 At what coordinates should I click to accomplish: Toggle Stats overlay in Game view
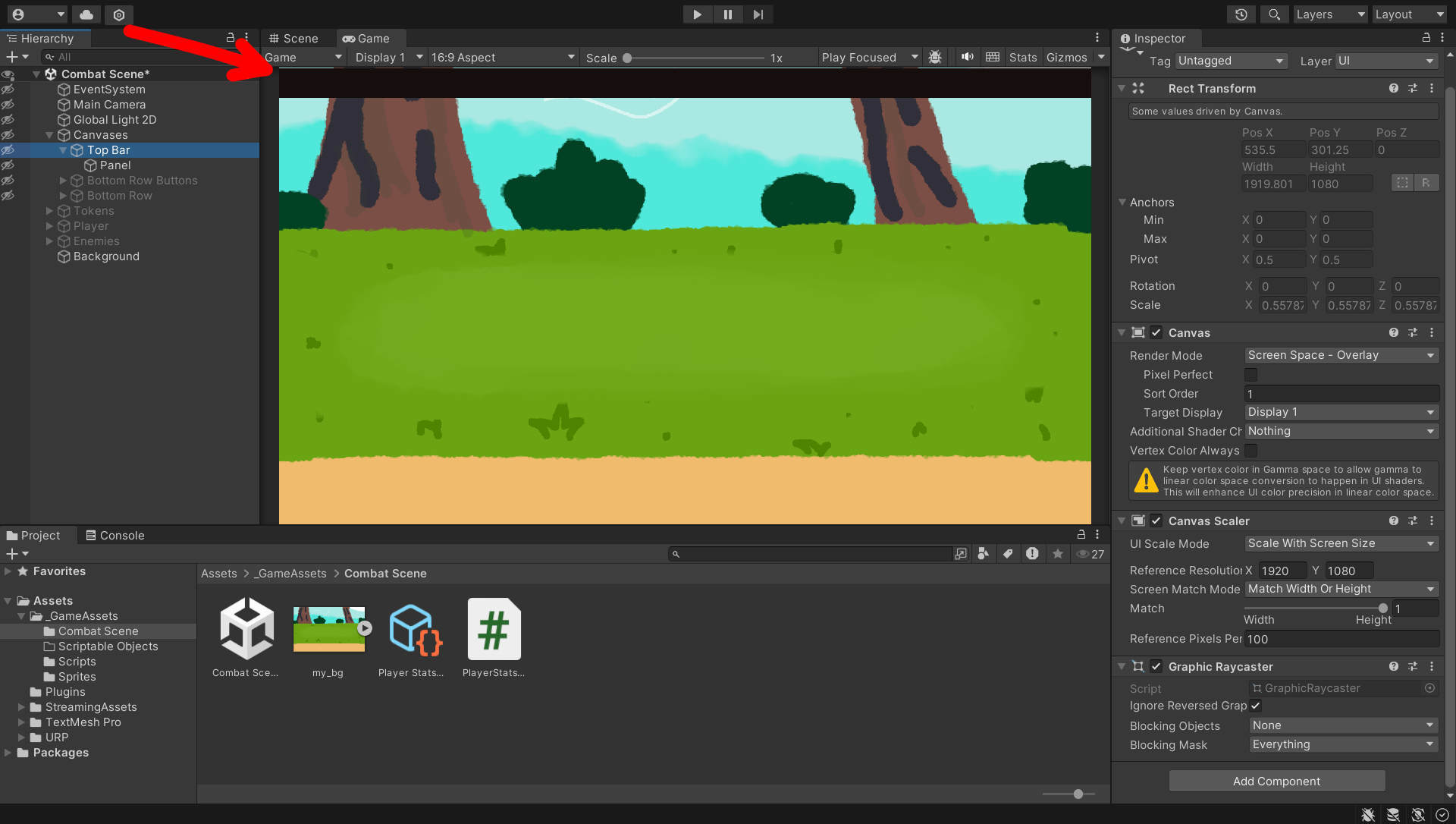click(x=1022, y=57)
